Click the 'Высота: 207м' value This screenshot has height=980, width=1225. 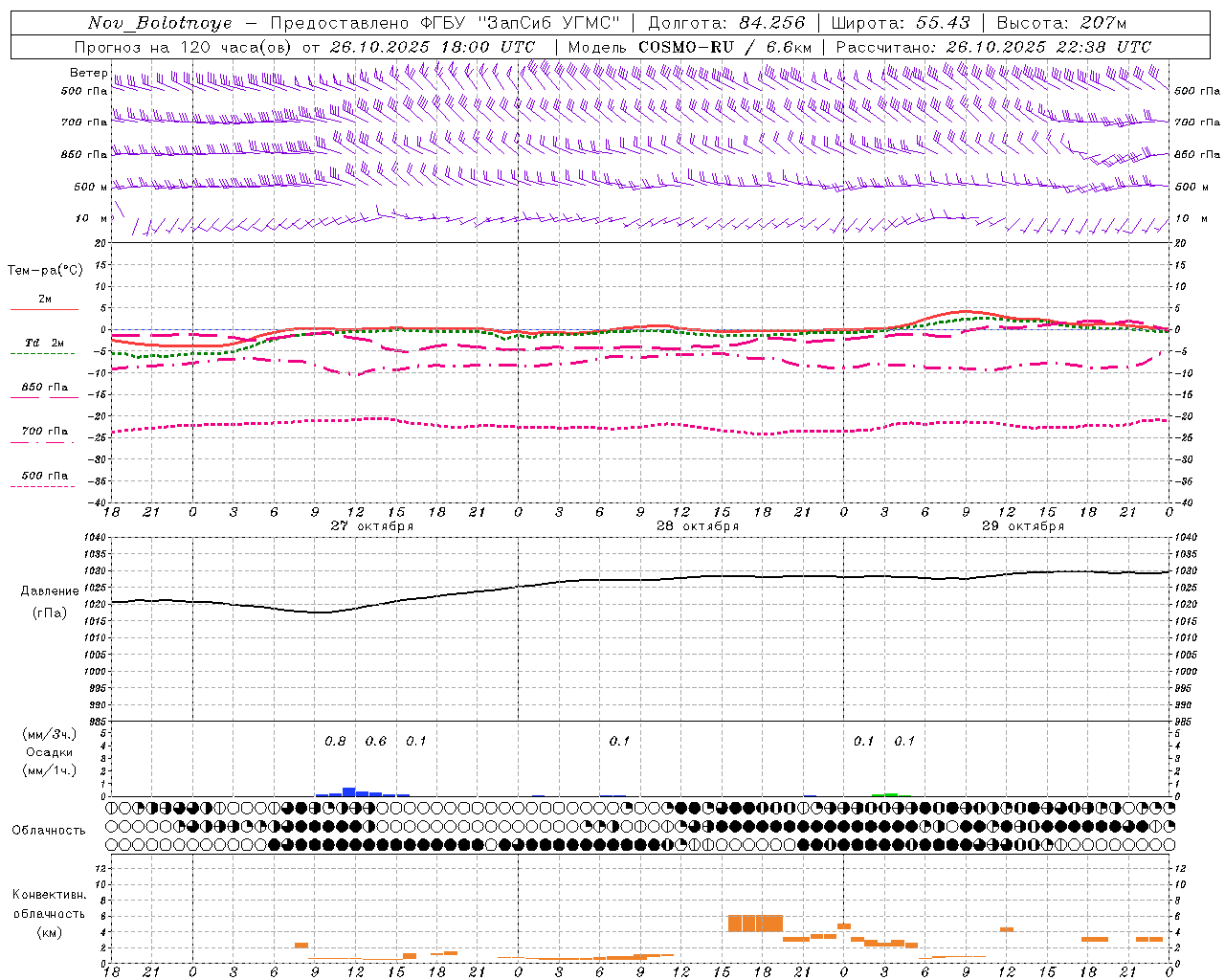(x=1061, y=23)
